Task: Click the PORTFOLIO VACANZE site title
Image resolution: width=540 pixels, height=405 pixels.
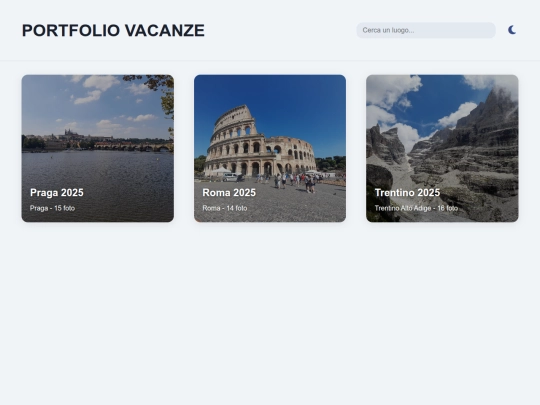Action: point(113,30)
